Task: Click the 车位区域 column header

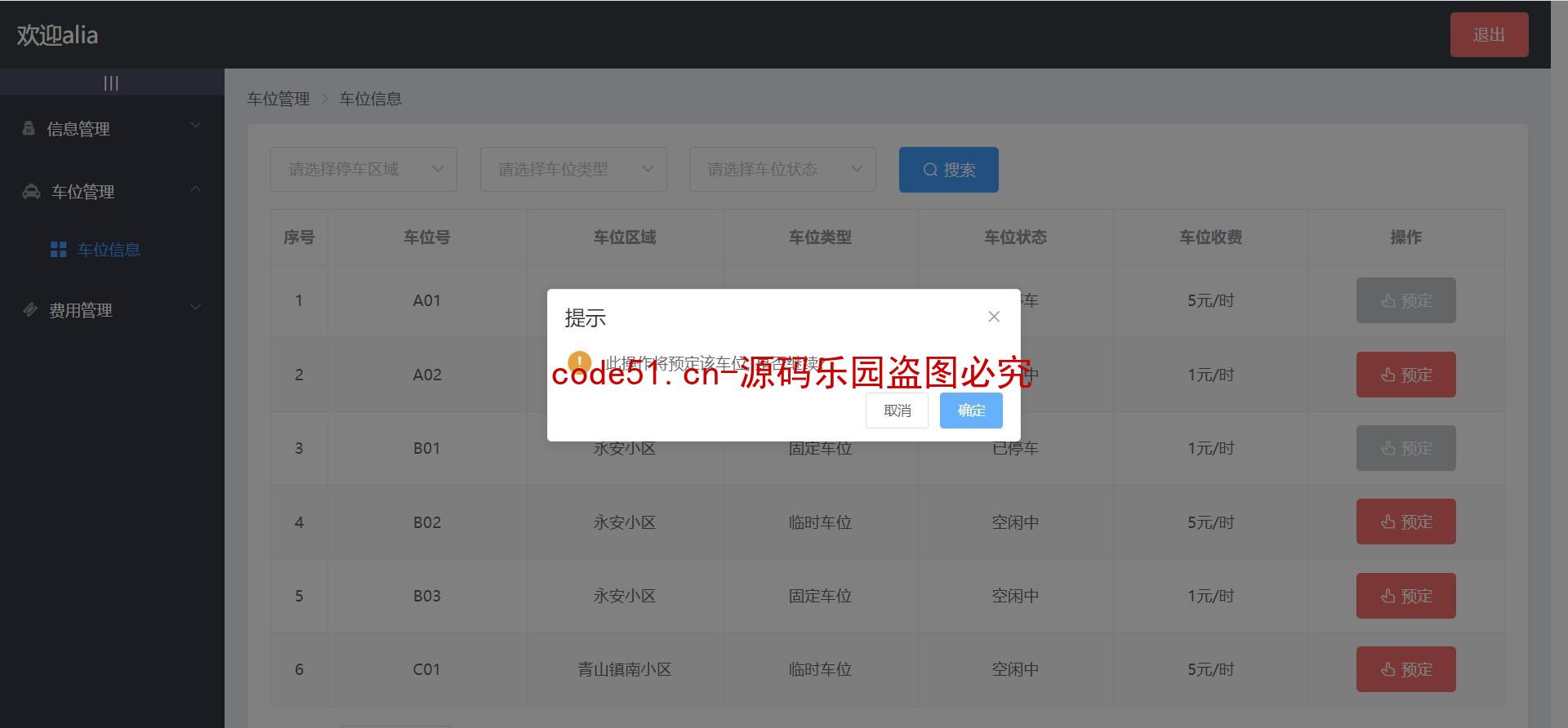Action: pos(625,237)
